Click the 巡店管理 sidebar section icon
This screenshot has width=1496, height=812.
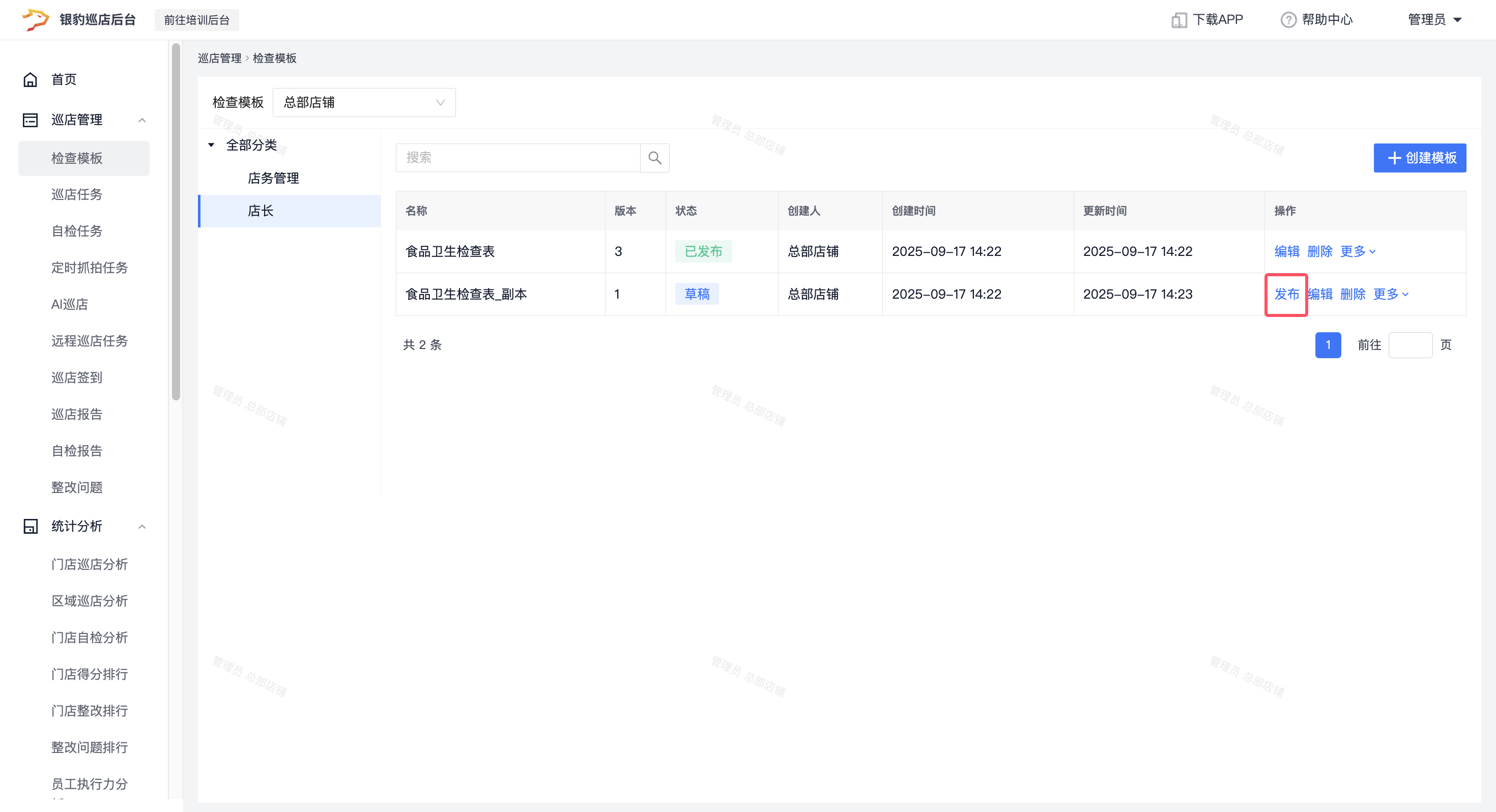30,120
